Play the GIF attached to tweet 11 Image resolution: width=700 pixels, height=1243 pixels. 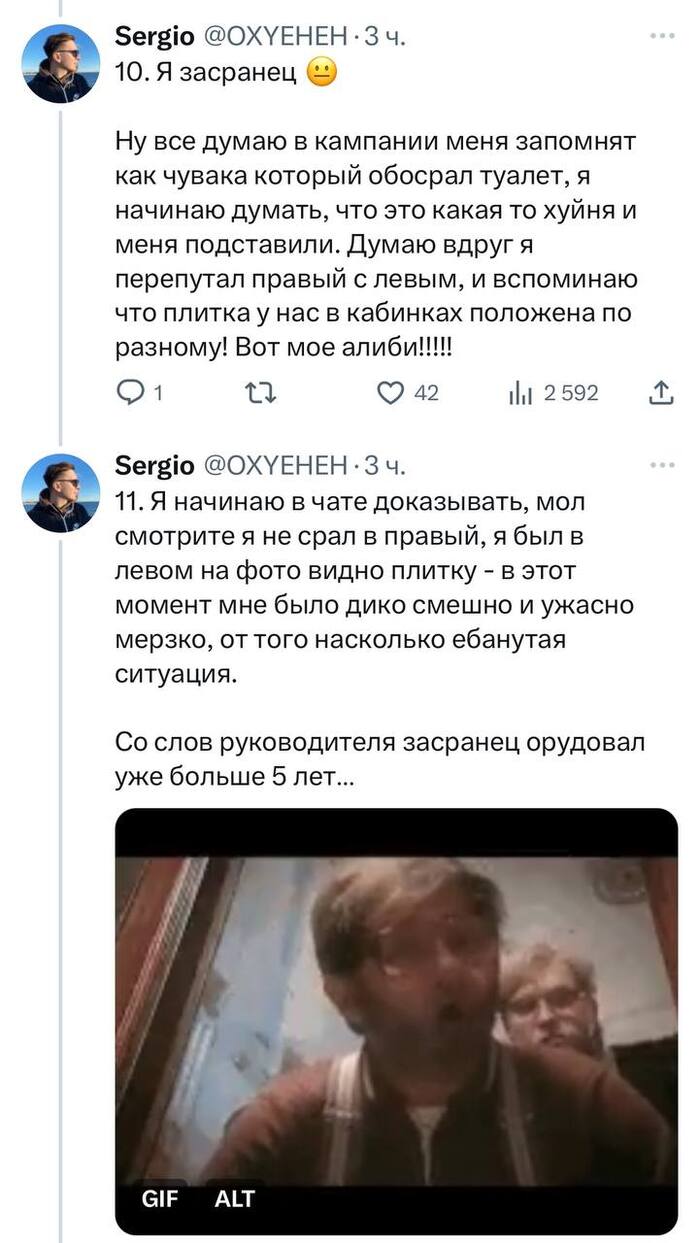(x=396, y=1010)
